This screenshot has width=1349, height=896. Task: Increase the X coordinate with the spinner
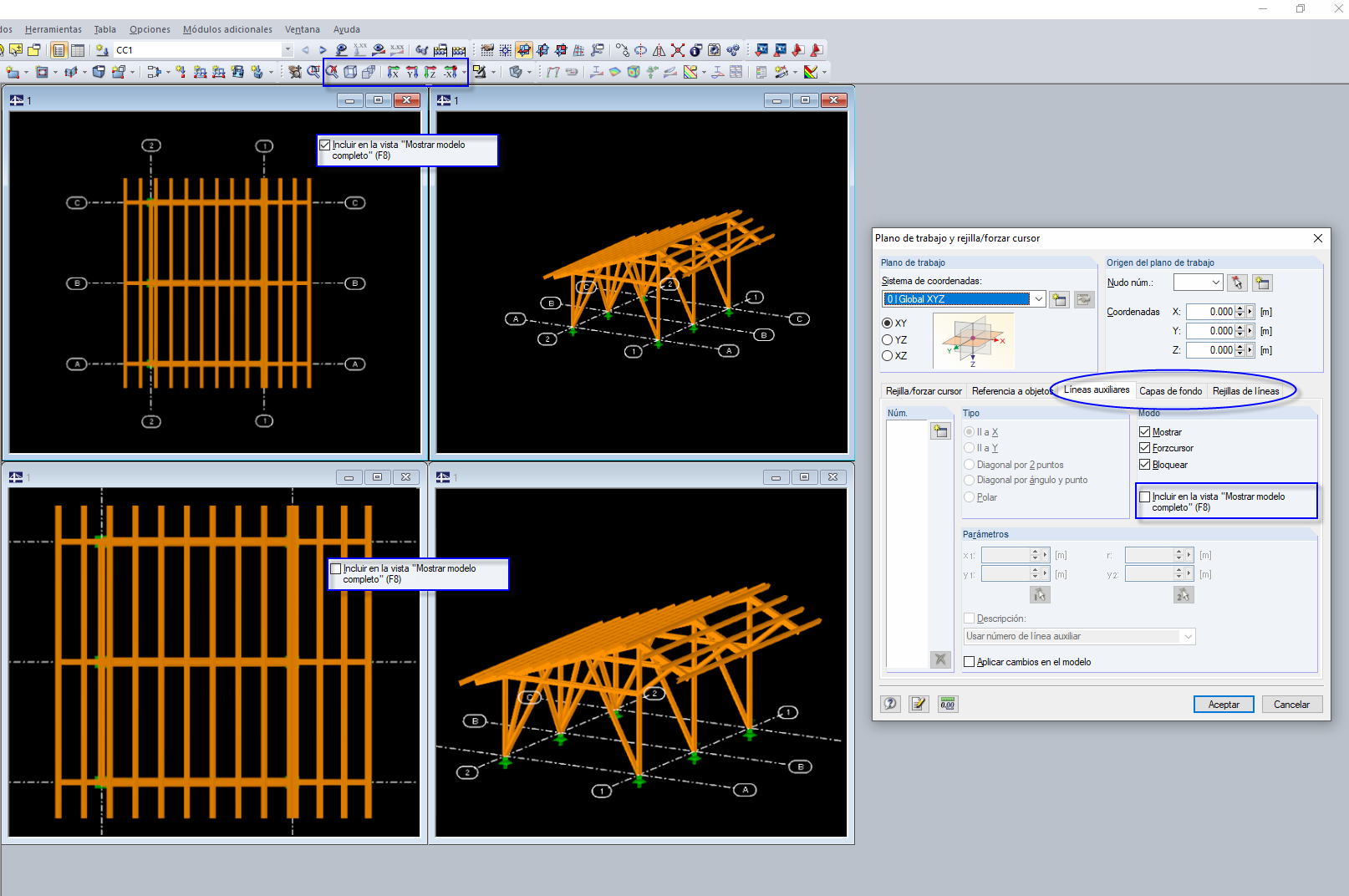coord(1240,308)
